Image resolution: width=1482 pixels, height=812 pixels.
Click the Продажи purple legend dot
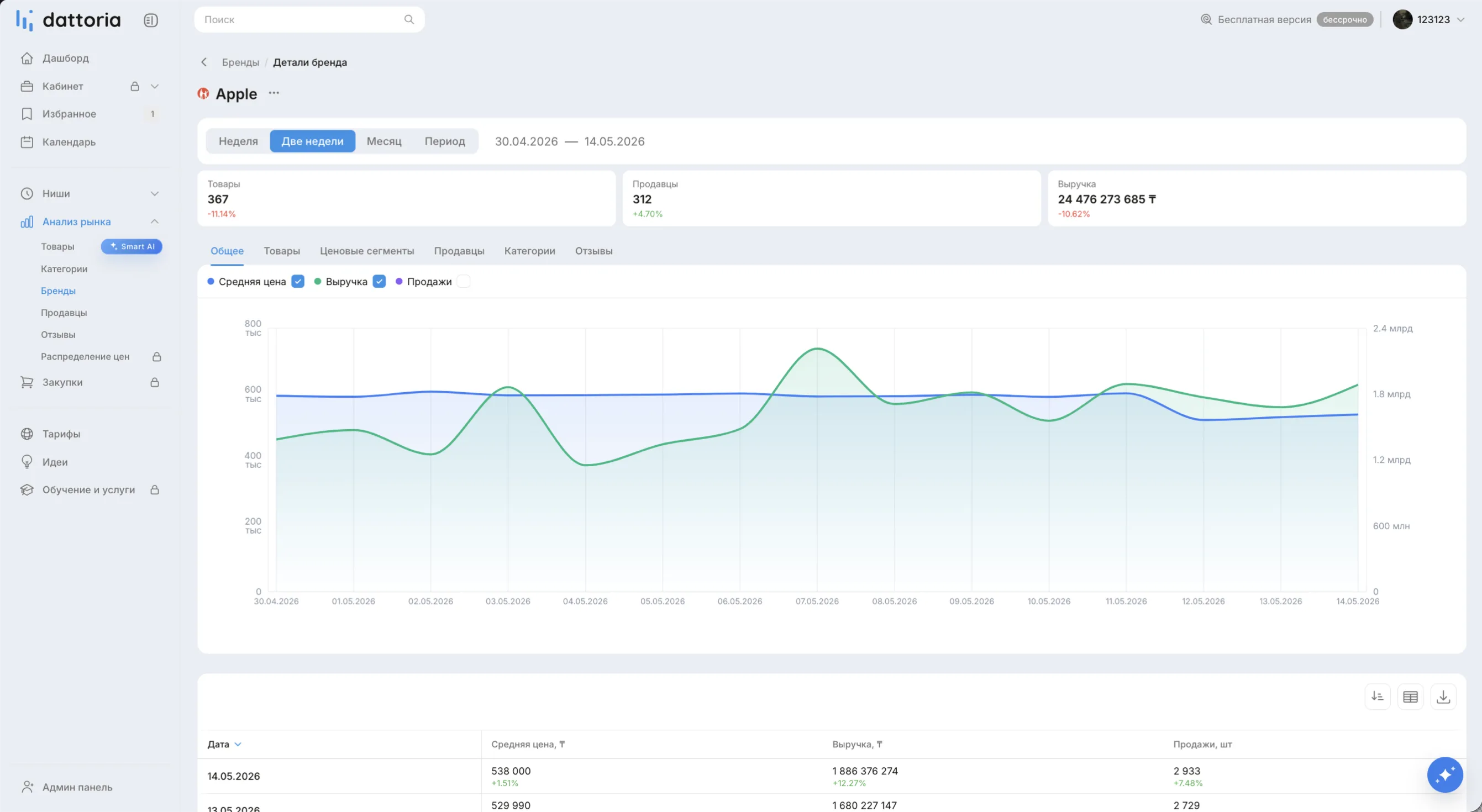(400, 281)
